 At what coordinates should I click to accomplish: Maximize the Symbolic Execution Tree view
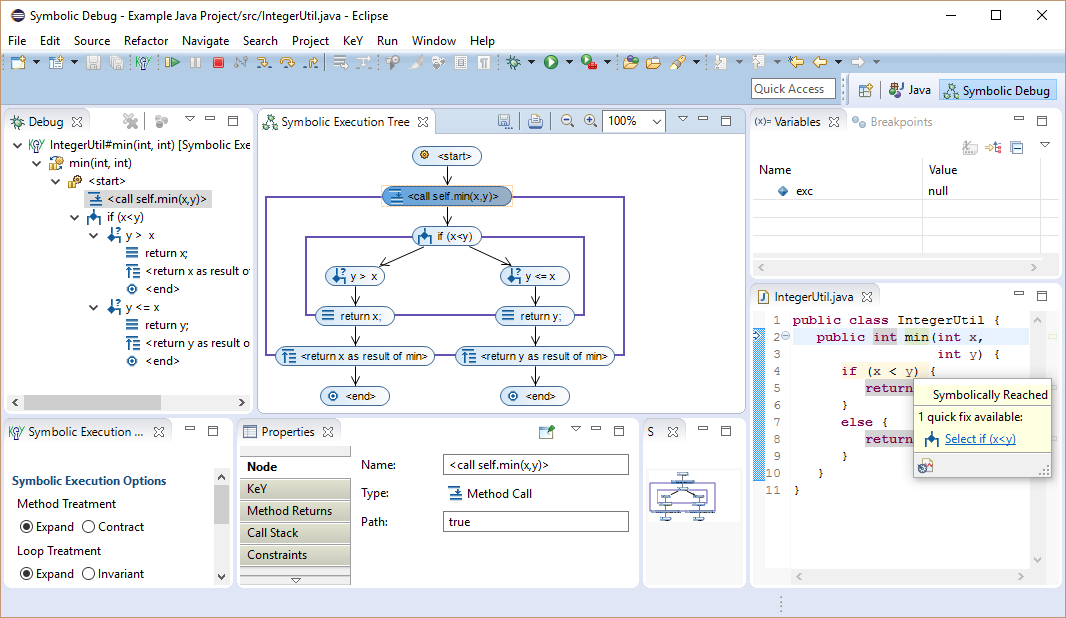(725, 120)
